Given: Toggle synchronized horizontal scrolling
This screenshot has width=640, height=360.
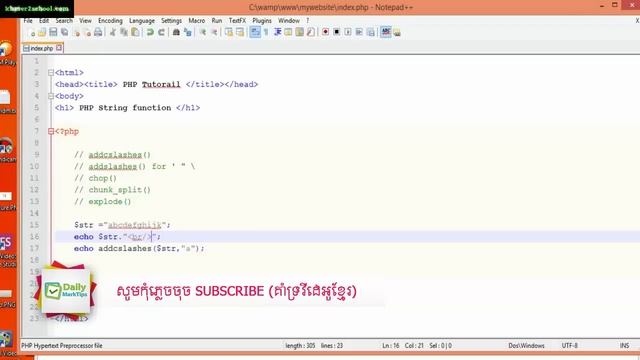Looking at the screenshot, I should (240, 32).
